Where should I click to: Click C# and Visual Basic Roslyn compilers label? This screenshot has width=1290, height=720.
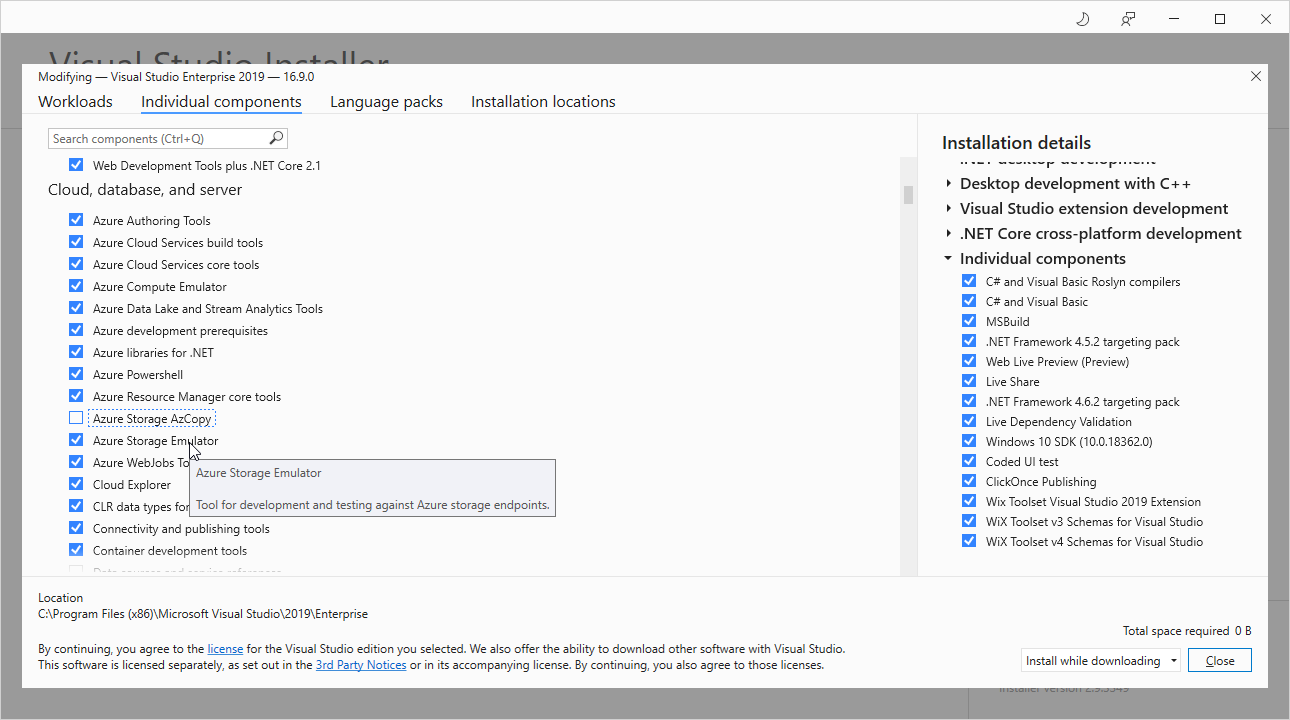(x=1083, y=281)
